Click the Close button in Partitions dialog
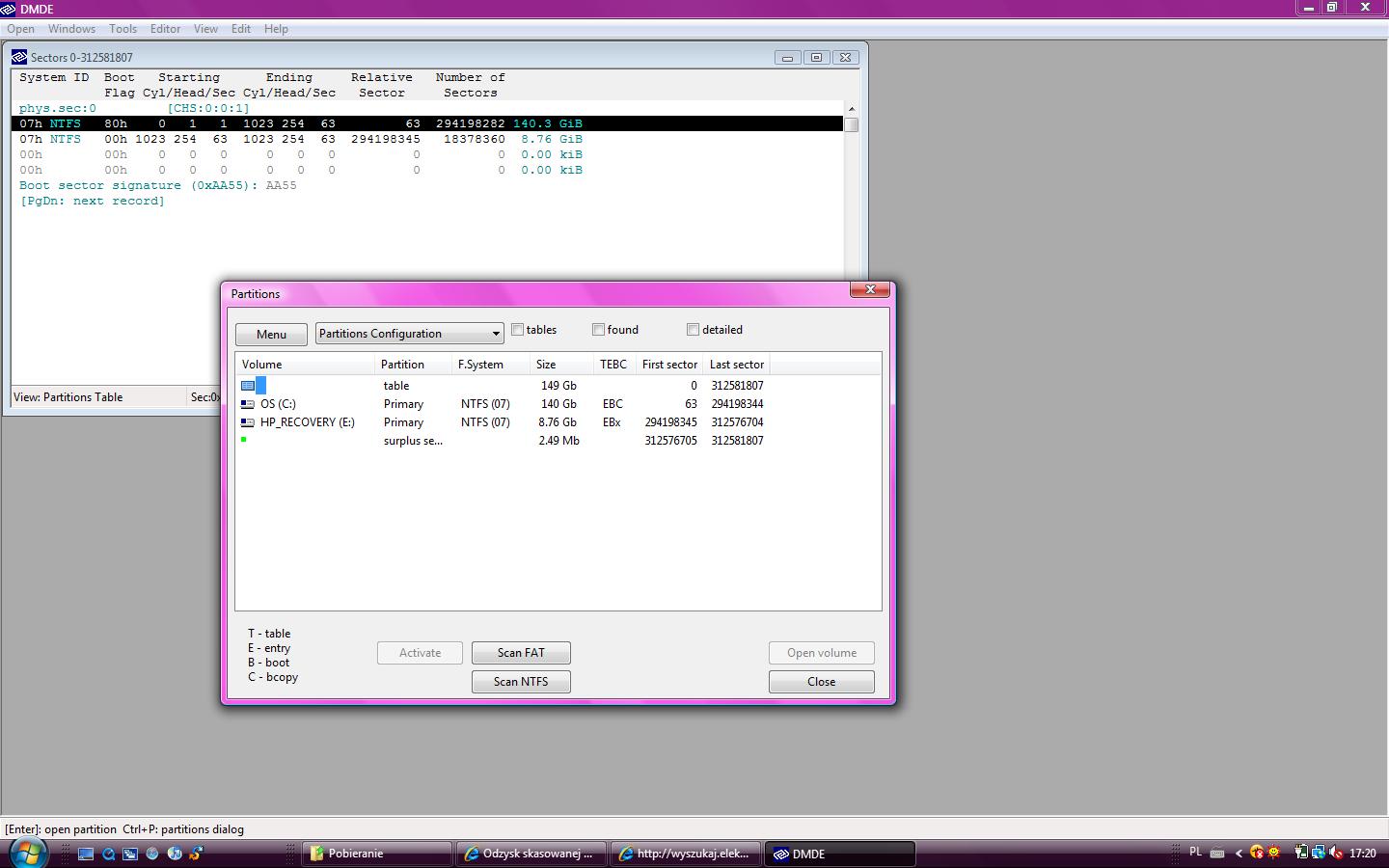 click(x=822, y=682)
